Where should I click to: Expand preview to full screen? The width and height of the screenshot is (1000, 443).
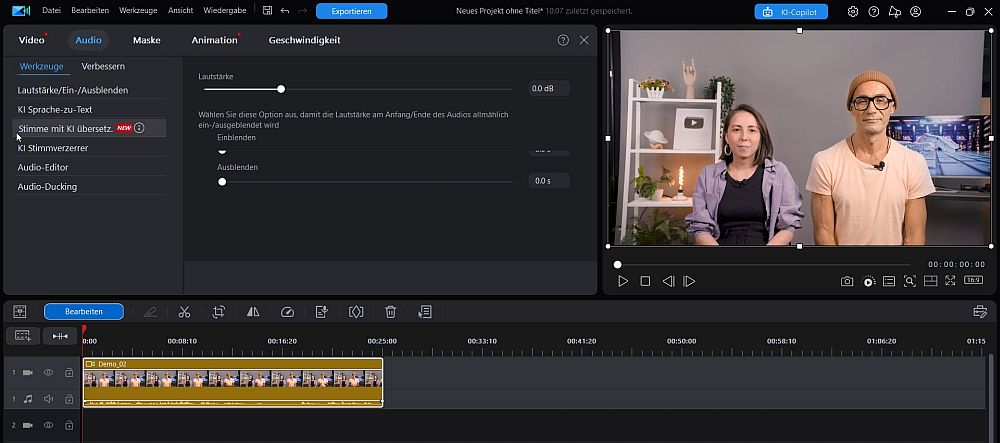click(x=950, y=280)
